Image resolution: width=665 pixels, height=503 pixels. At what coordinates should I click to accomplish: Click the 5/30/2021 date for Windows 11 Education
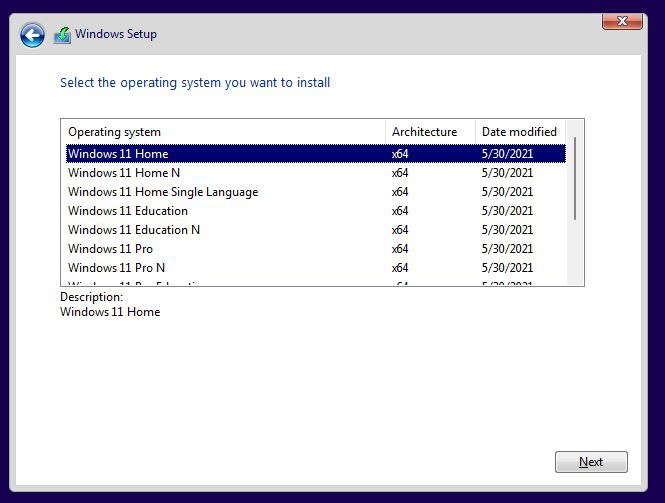coord(507,211)
